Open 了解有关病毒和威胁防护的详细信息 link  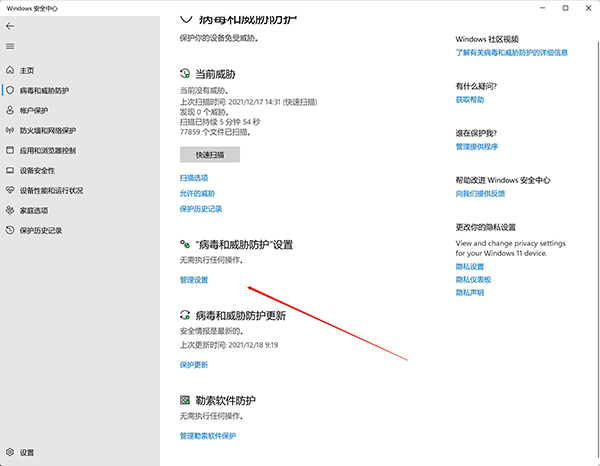click(512, 52)
